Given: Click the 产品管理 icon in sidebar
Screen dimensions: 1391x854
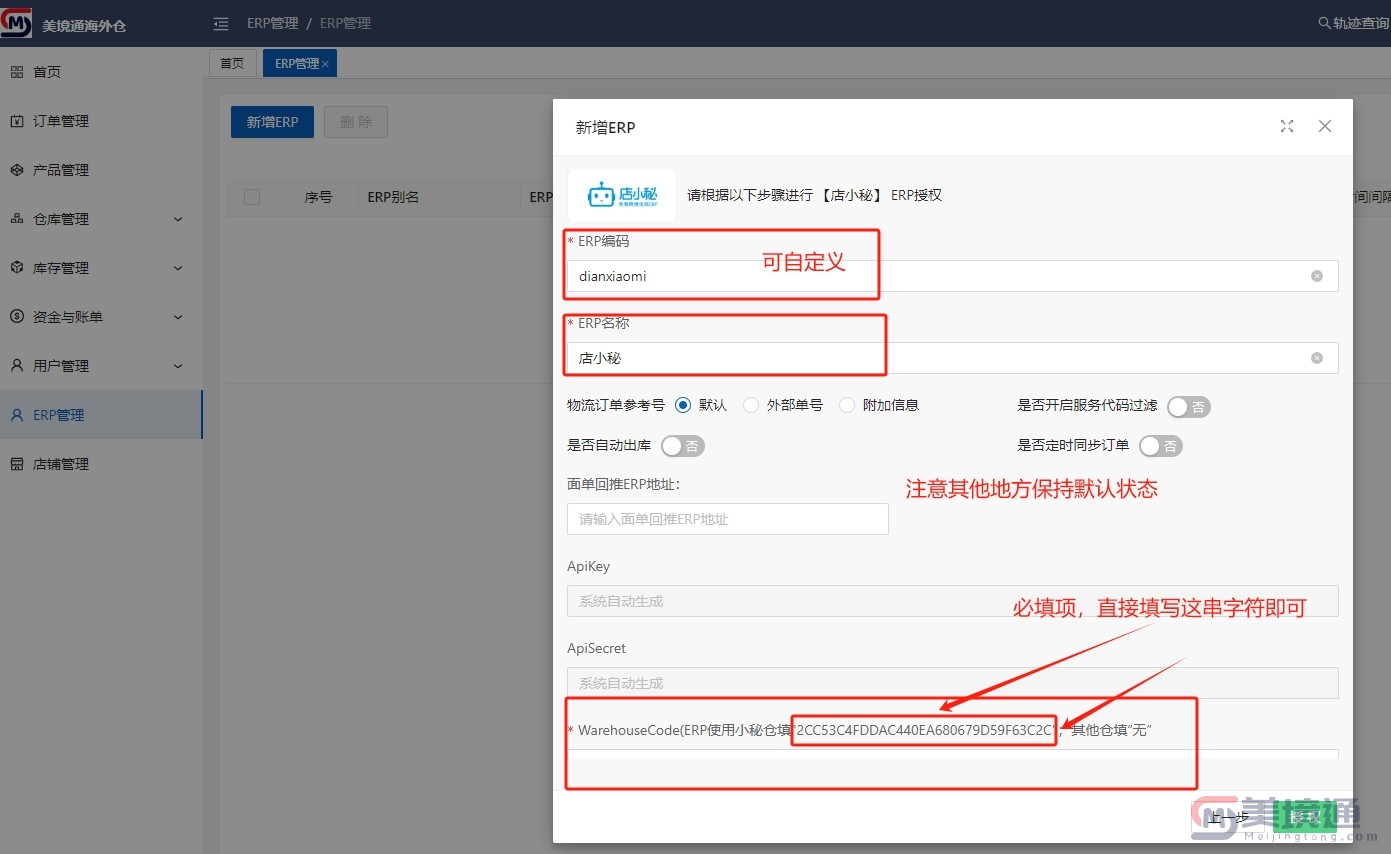Looking at the screenshot, I should (16, 170).
